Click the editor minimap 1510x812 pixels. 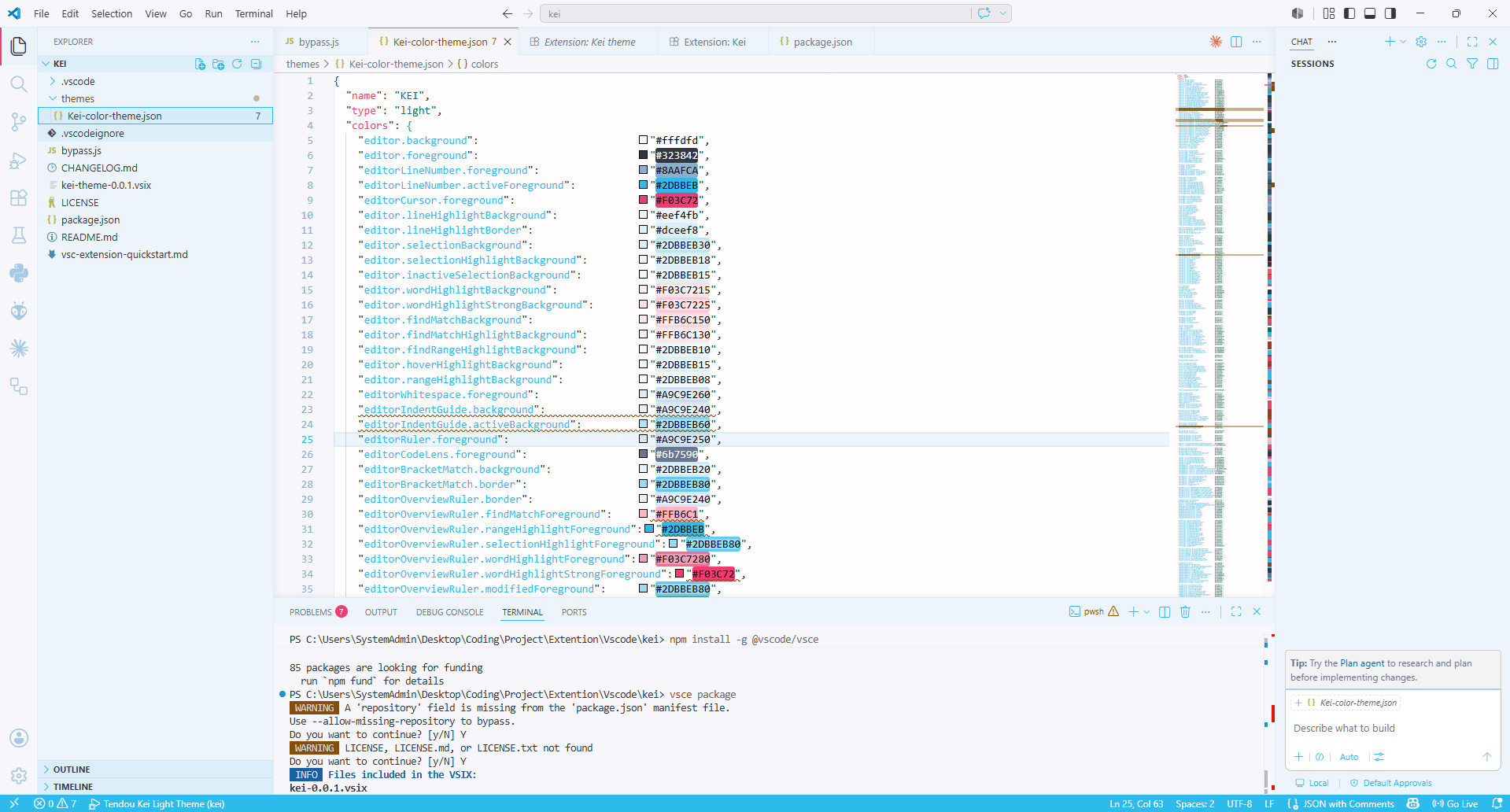click(1220, 334)
